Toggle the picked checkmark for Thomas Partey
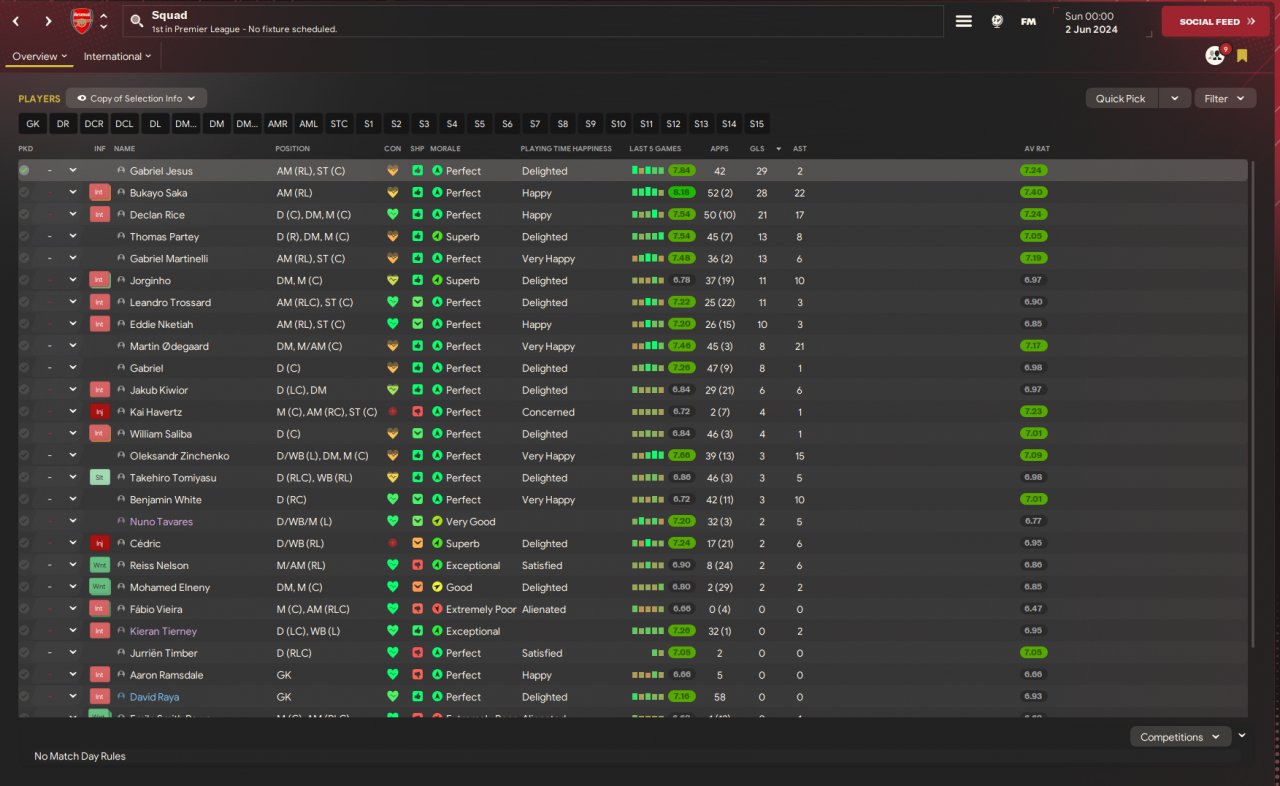The height and width of the screenshot is (786, 1280). coord(24,237)
